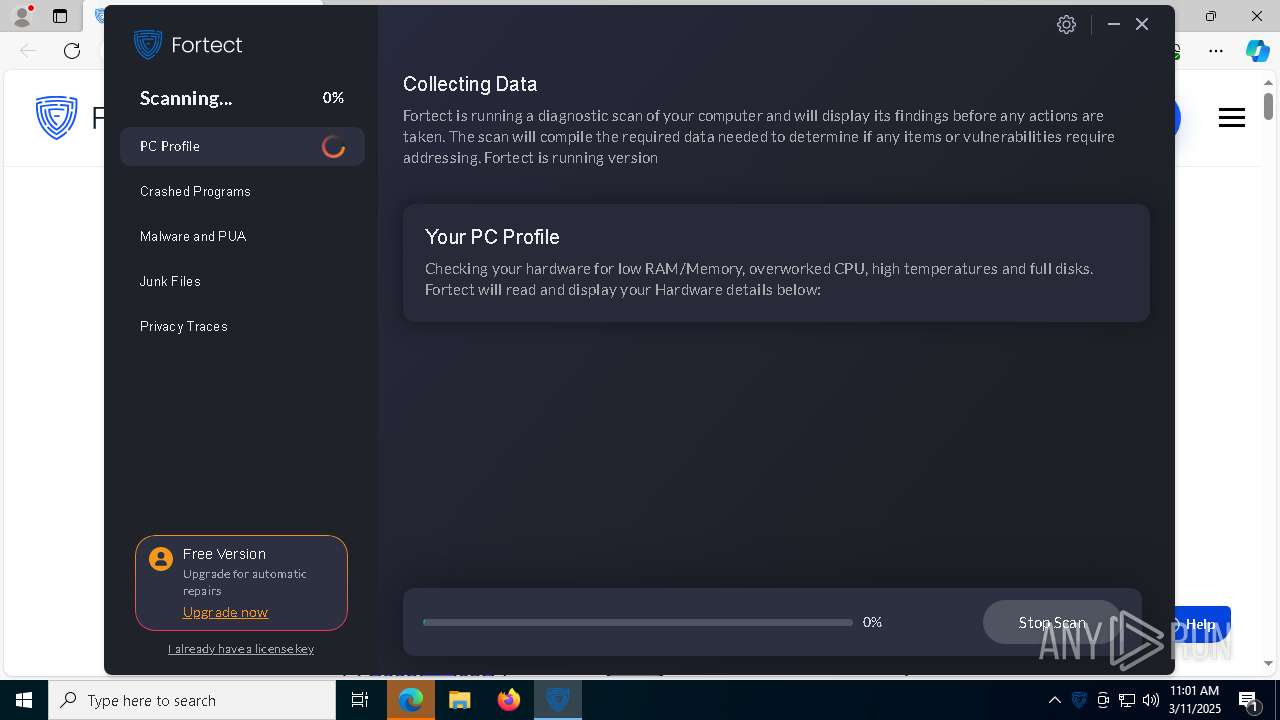Minimize the Fortect window
Viewport: 1280px width, 720px height.
coord(1113,24)
